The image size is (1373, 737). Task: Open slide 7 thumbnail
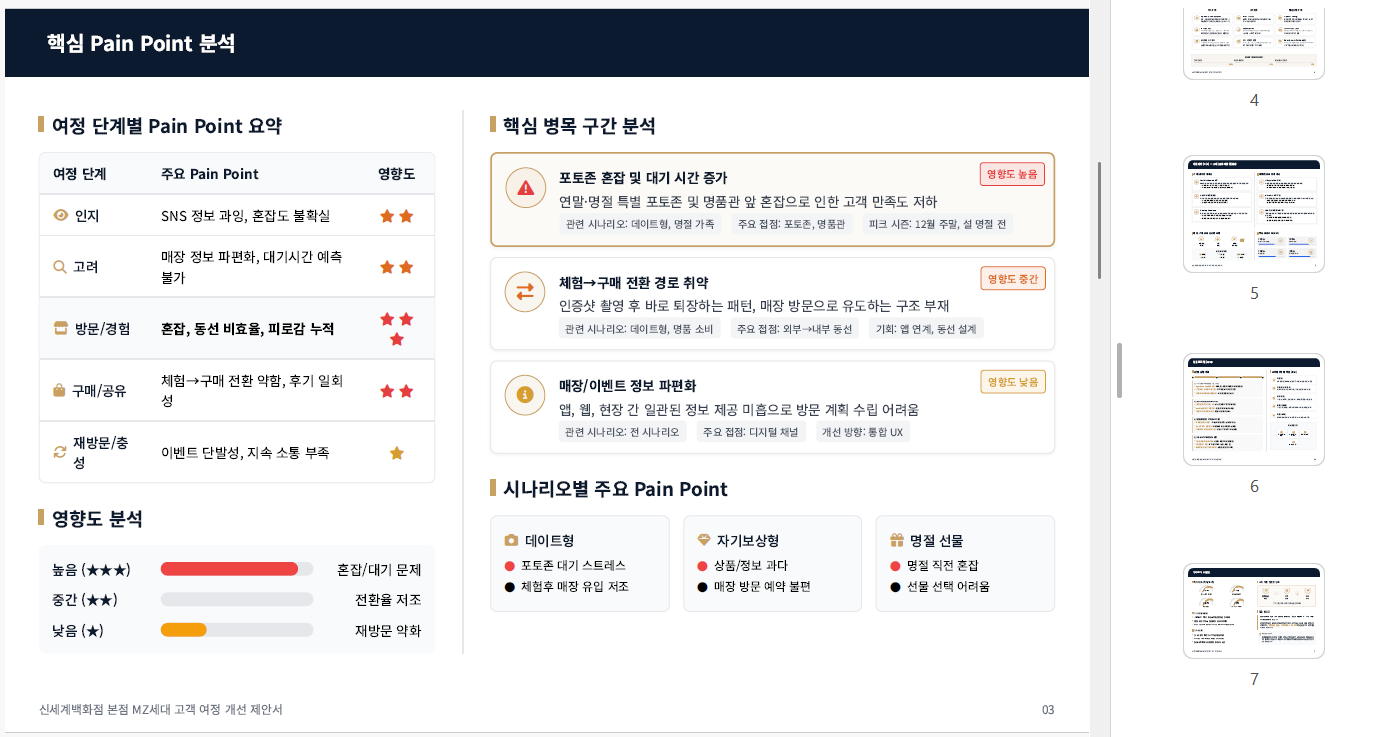(1253, 611)
